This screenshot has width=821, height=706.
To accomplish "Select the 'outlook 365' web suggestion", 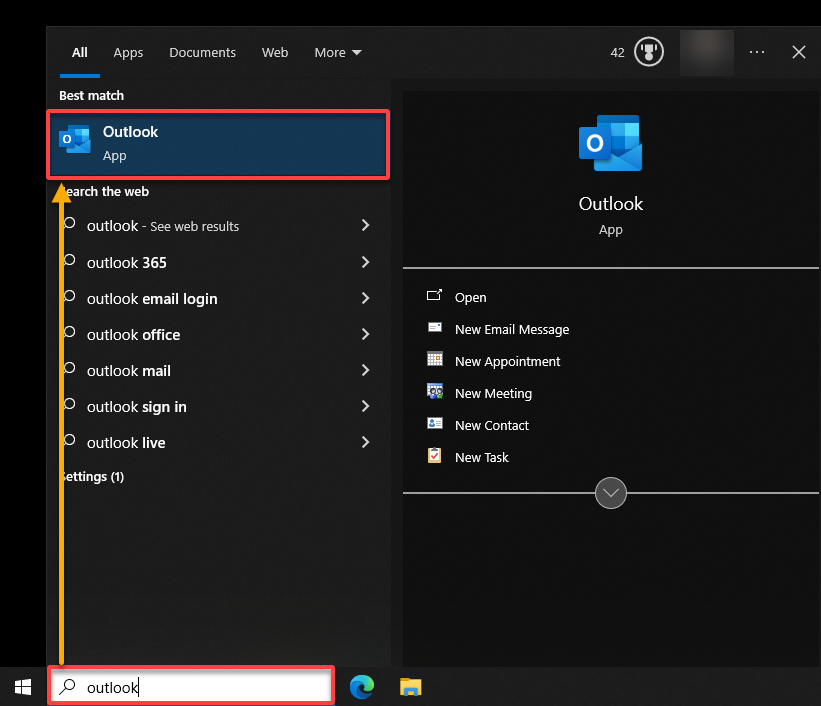I will (127, 262).
